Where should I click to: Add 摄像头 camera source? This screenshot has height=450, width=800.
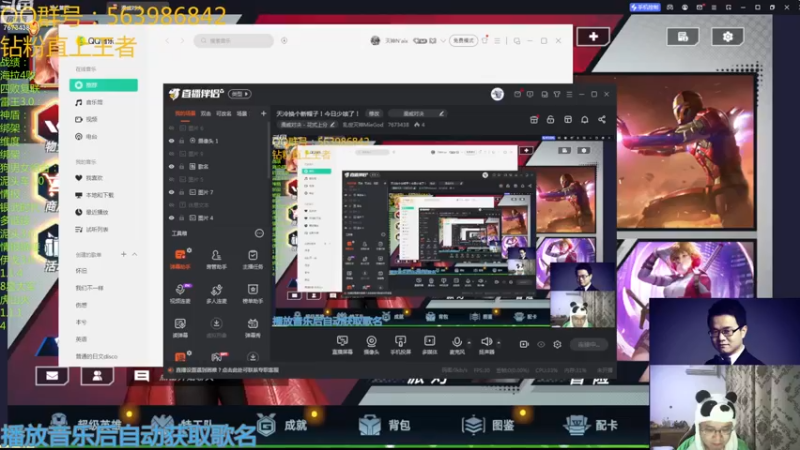point(371,344)
